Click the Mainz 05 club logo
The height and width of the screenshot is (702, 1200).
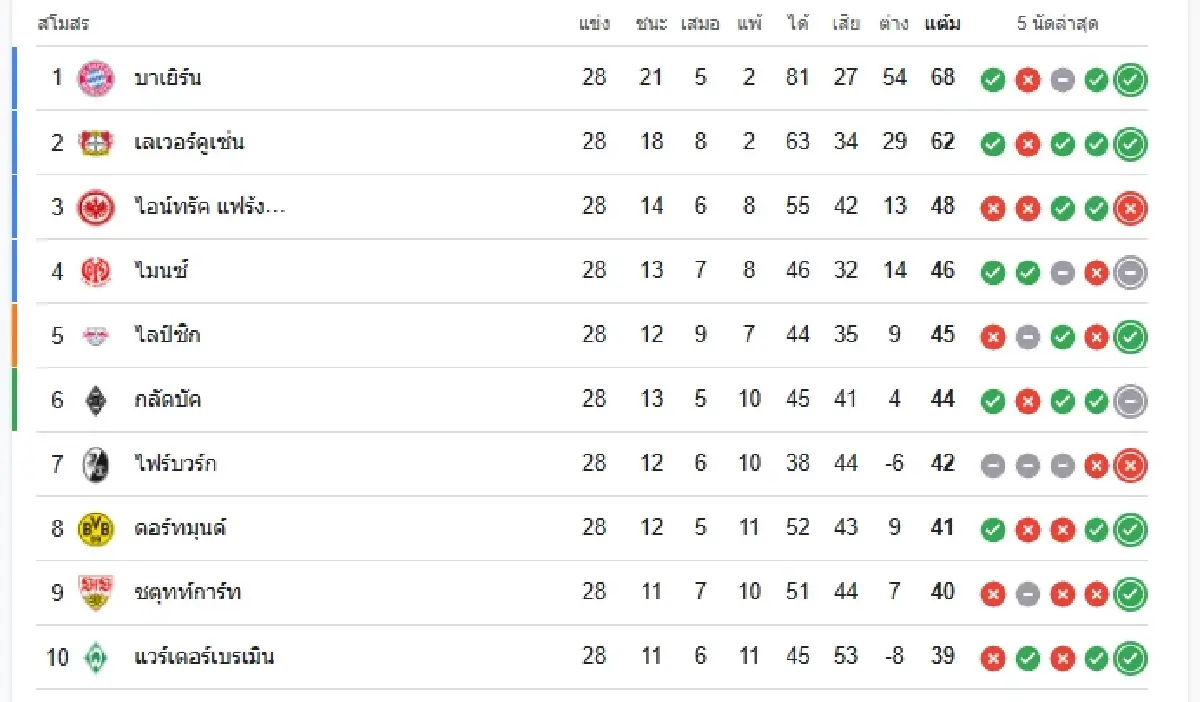[x=97, y=271]
